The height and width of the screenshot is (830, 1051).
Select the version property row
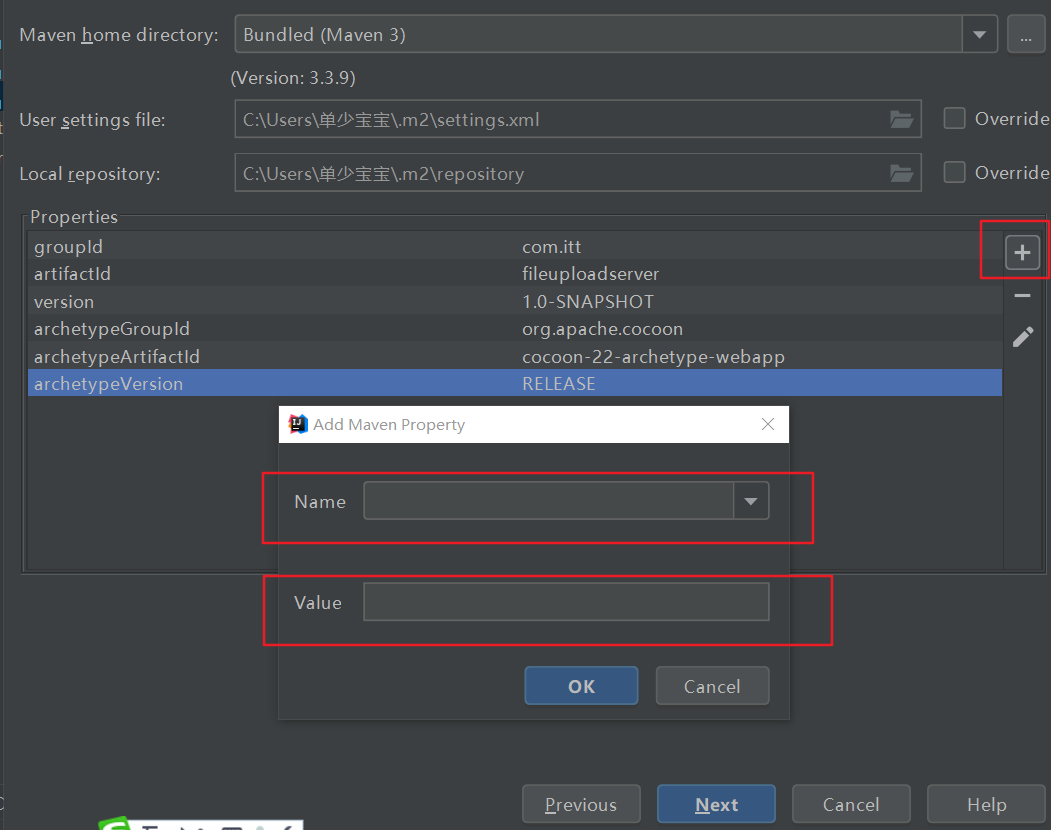tap(515, 301)
